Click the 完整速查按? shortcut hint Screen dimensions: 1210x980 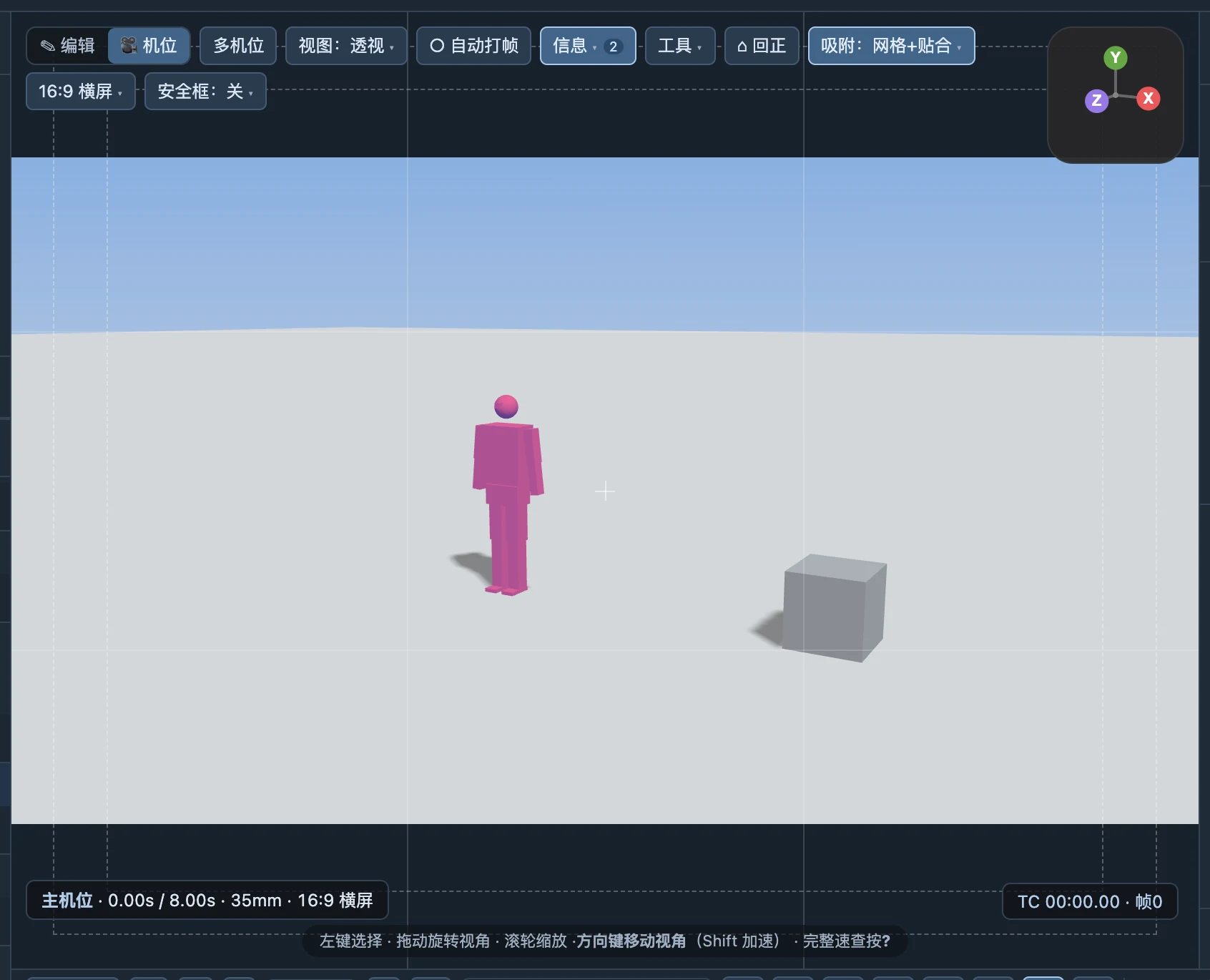tap(847, 941)
